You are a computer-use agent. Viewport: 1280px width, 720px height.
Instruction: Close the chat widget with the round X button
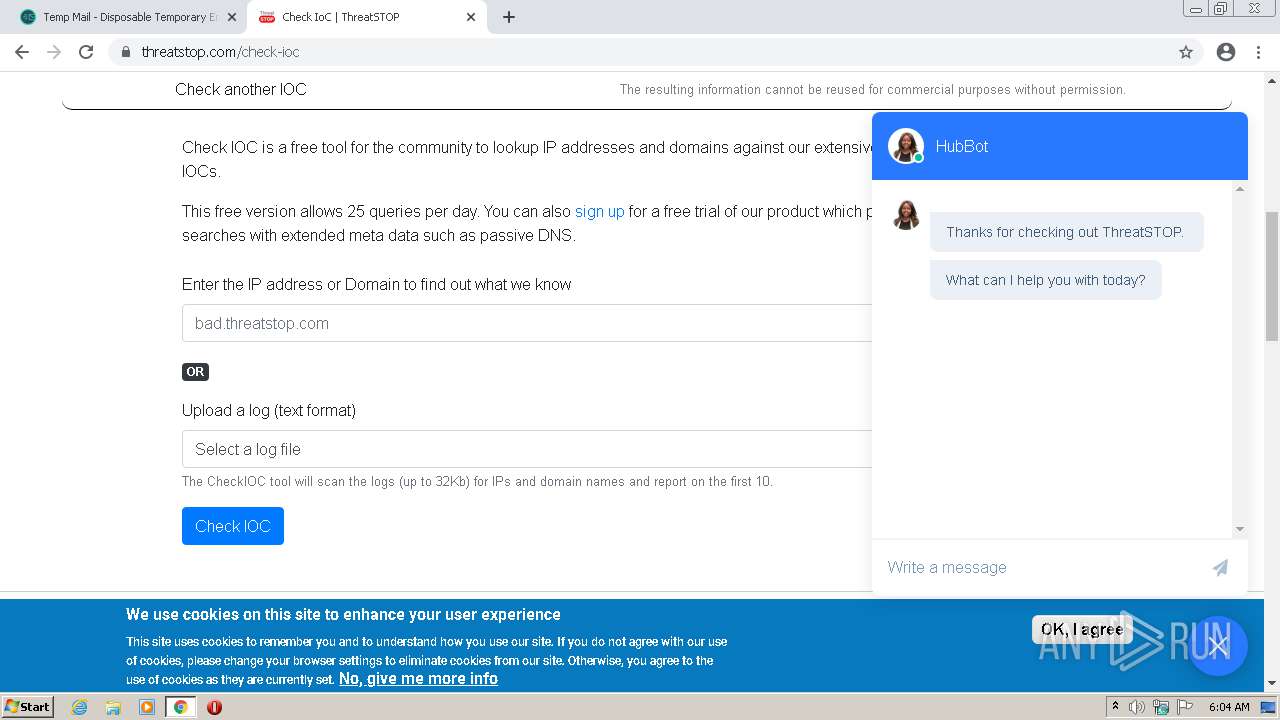click(1217, 645)
